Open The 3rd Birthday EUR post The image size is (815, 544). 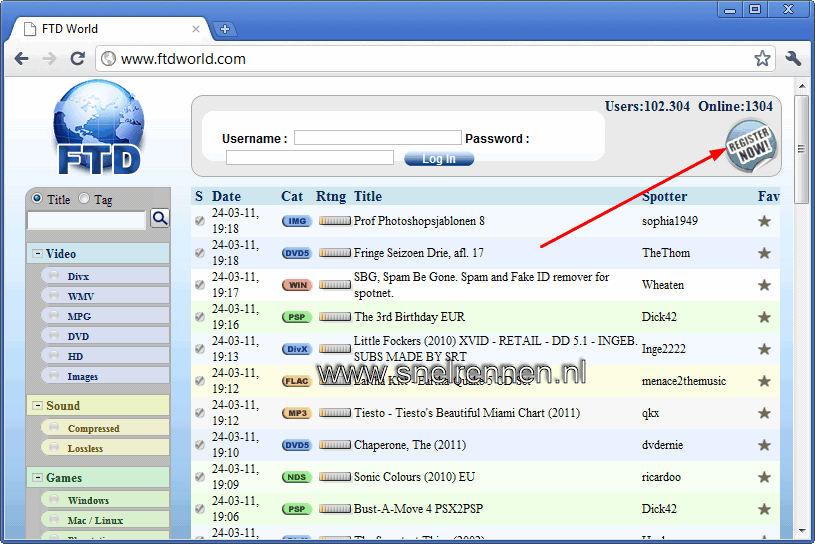(409, 317)
